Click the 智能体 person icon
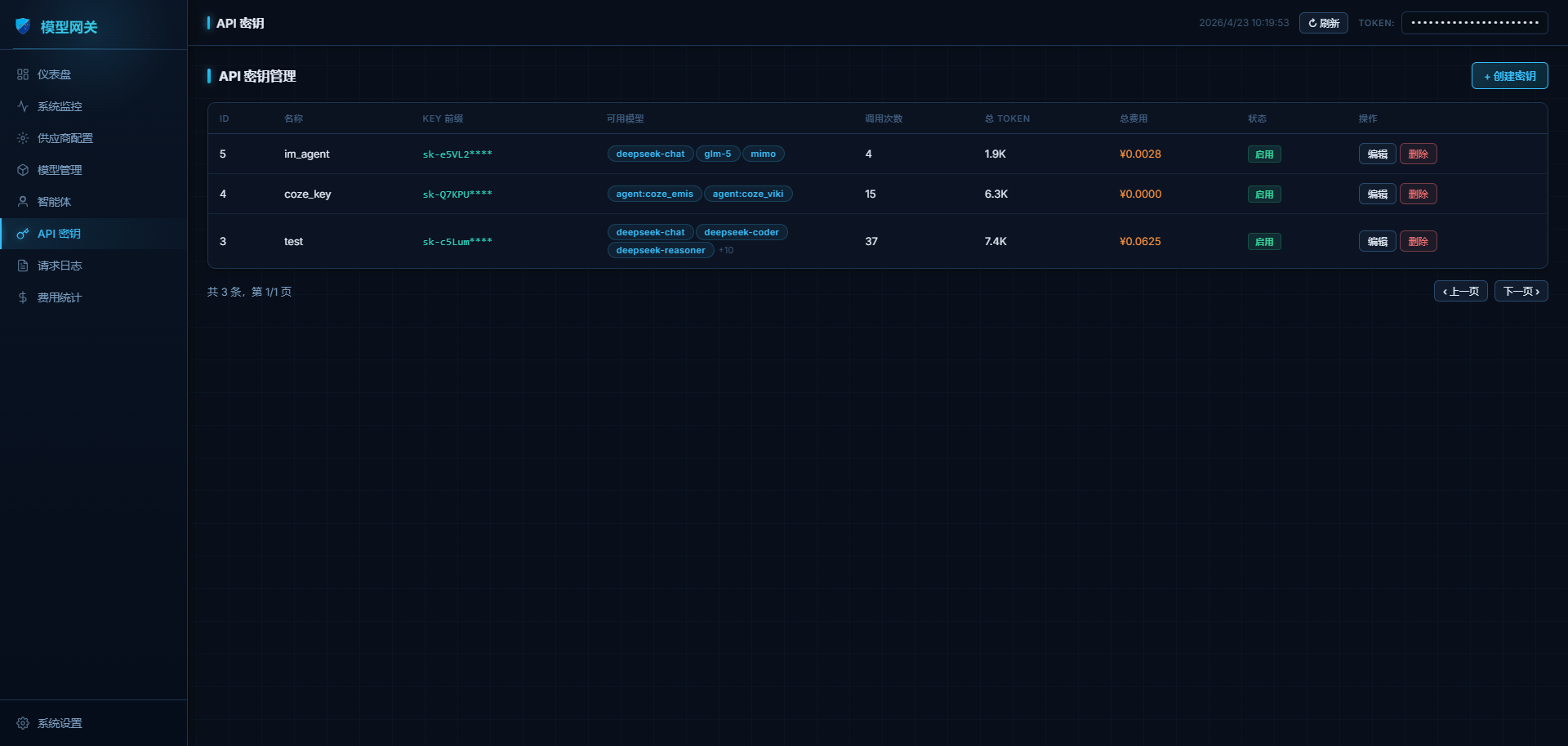This screenshot has width=1568, height=746. click(x=23, y=202)
